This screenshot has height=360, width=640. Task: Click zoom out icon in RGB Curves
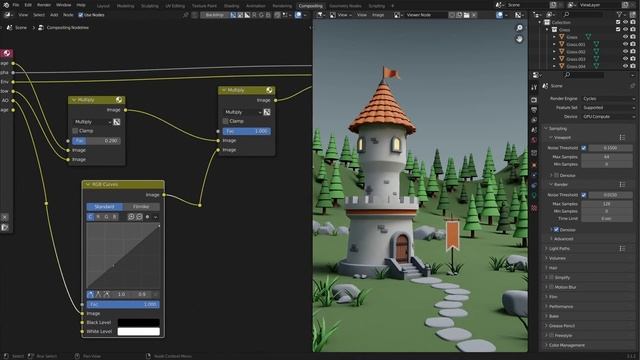(x=140, y=217)
